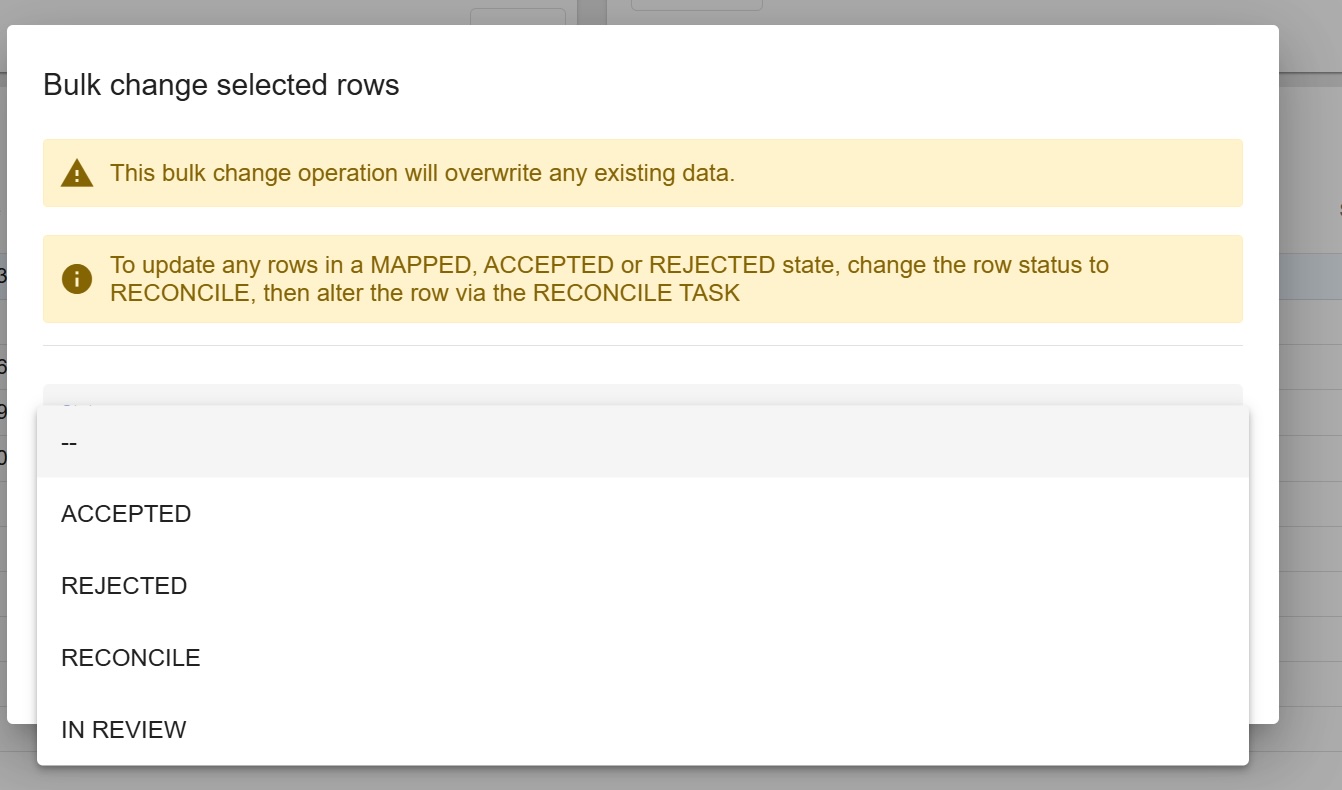Click the status select field behind the list

coord(643,395)
